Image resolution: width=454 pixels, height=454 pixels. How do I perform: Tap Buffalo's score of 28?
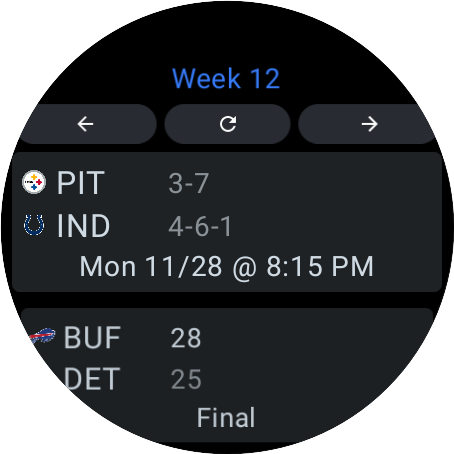click(186, 338)
